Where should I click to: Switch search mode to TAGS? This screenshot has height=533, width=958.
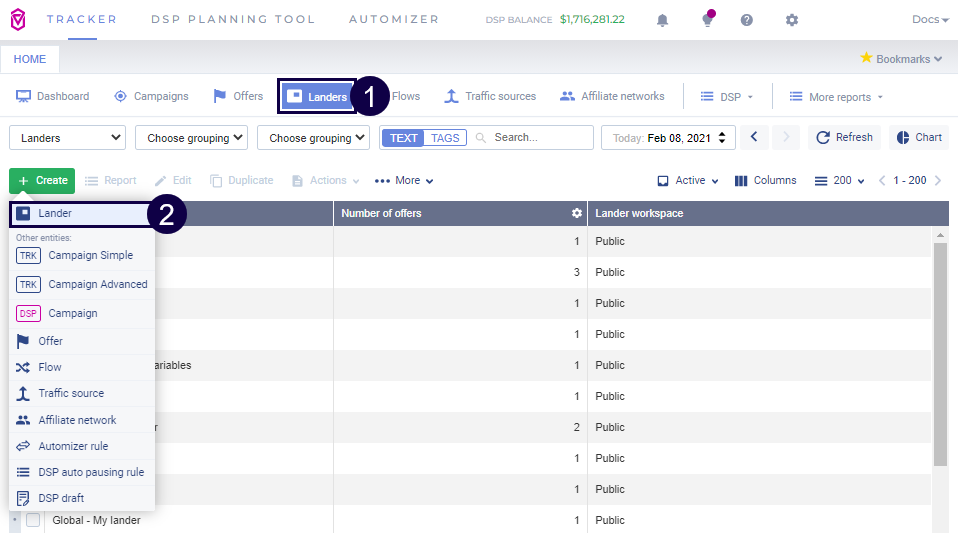click(x=445, y=138)
